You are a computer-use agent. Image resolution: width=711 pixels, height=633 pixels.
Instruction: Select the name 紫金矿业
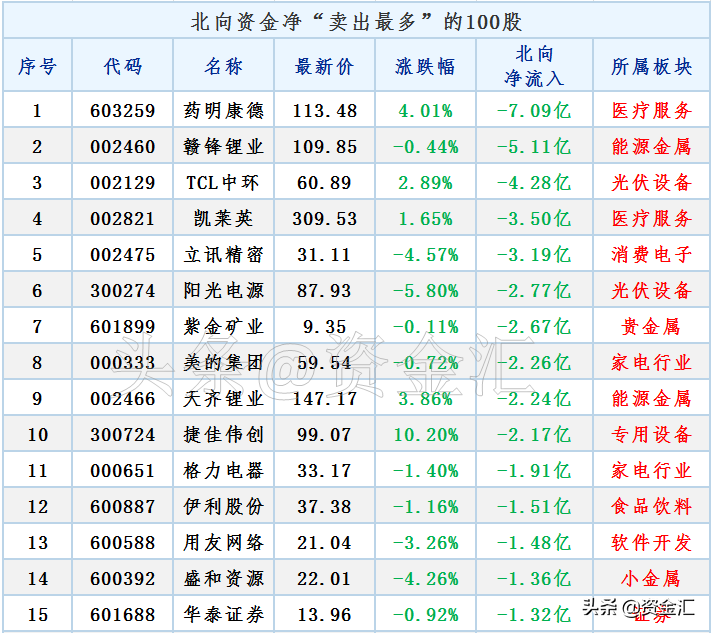[224, 327]
